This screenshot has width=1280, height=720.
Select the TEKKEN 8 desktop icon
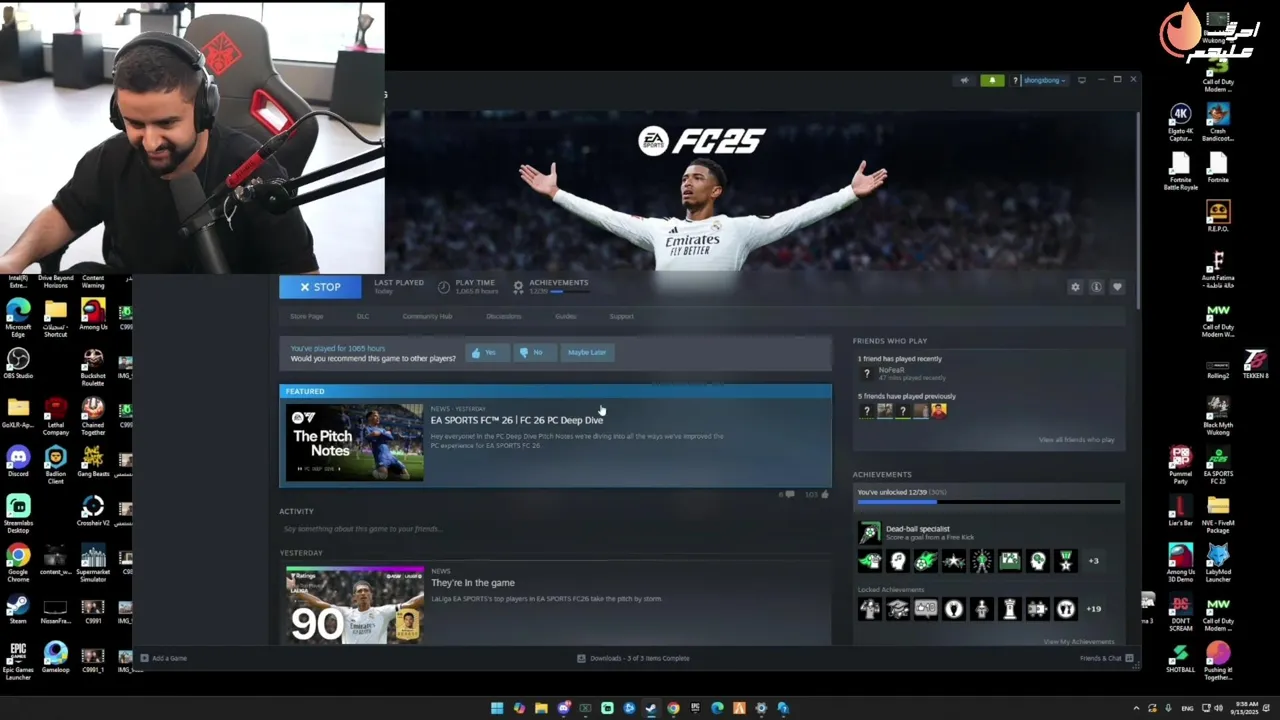1255,364
